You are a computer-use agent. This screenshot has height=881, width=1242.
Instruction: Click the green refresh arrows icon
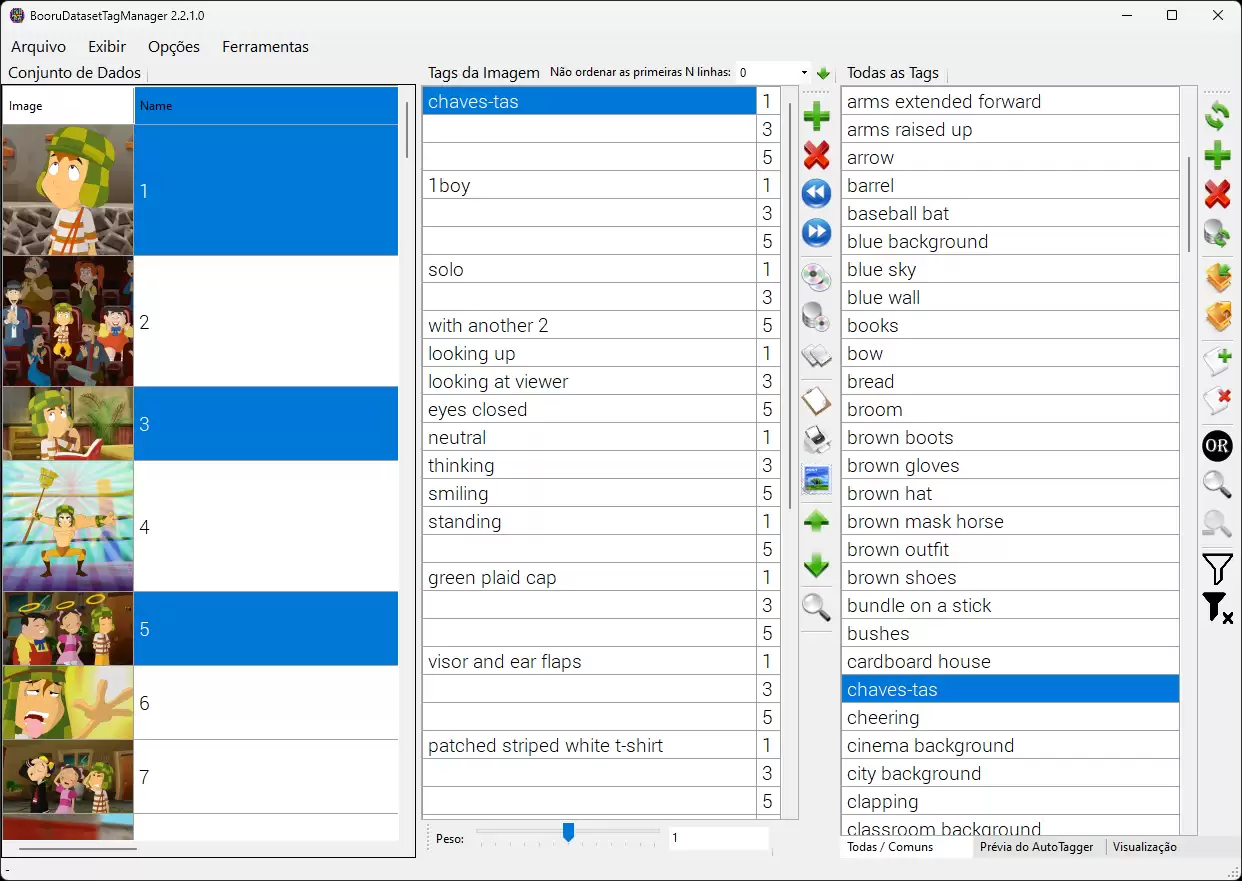[1217, 116]
